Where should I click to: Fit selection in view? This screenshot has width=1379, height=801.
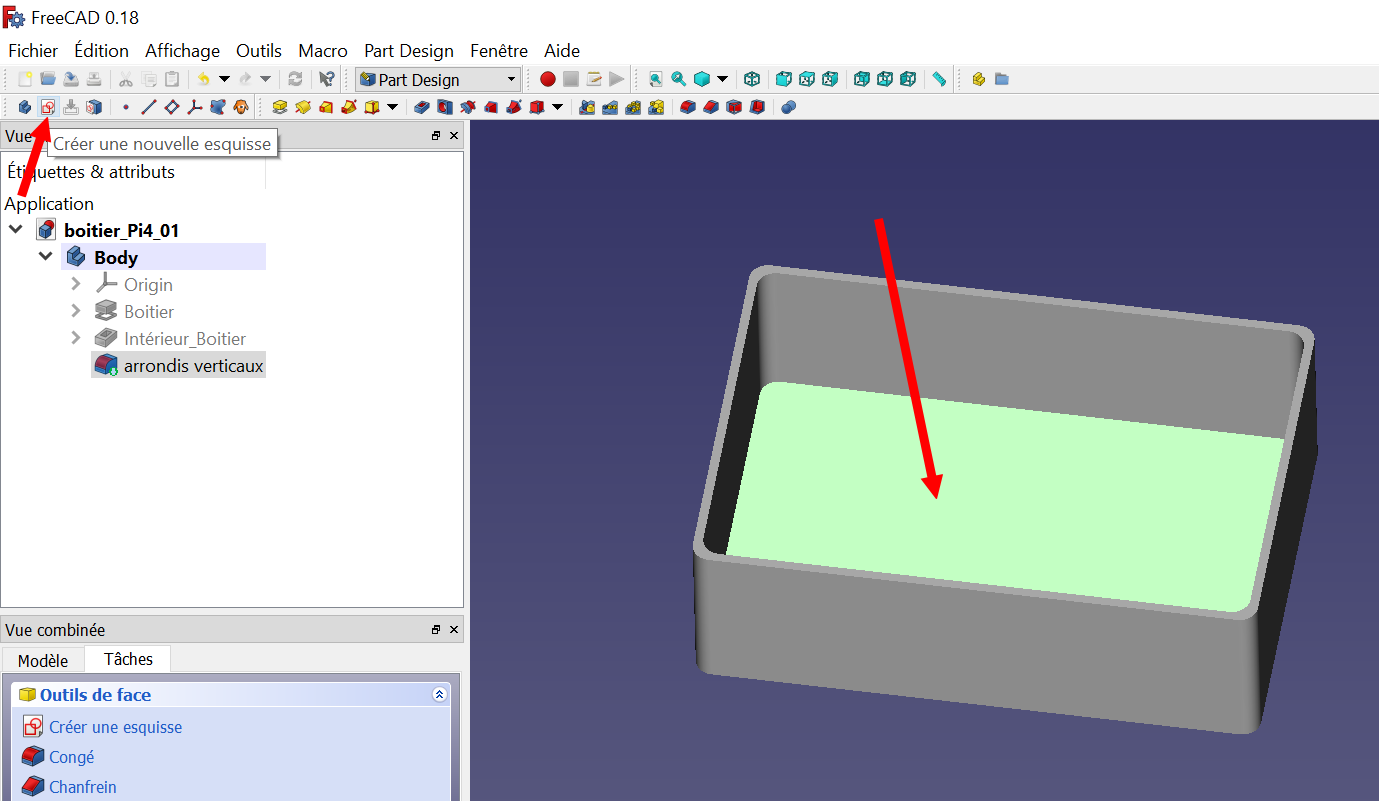pyautogui.click(x=678, y=79)
